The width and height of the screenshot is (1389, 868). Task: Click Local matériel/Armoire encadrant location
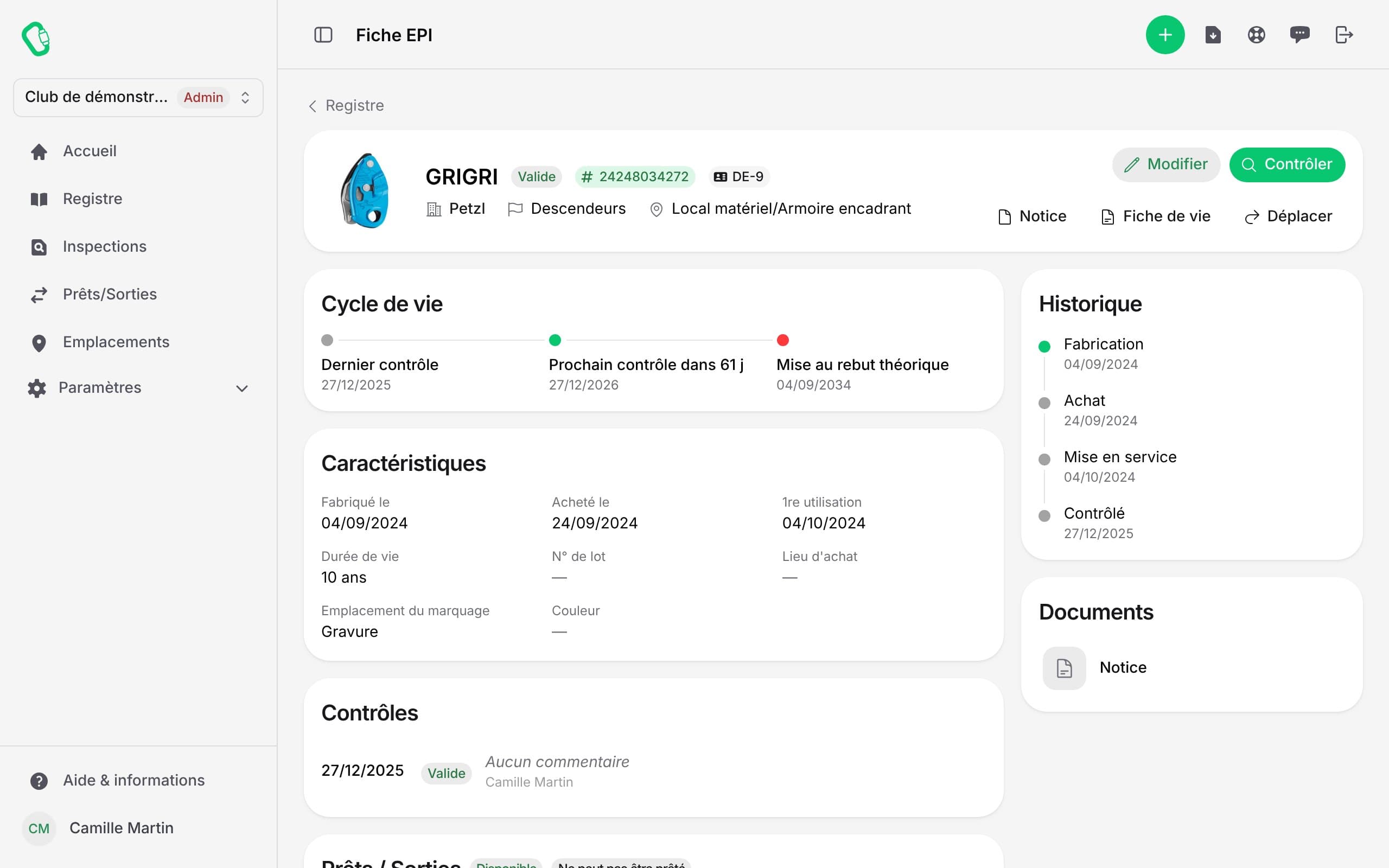(x=780, y=209)
